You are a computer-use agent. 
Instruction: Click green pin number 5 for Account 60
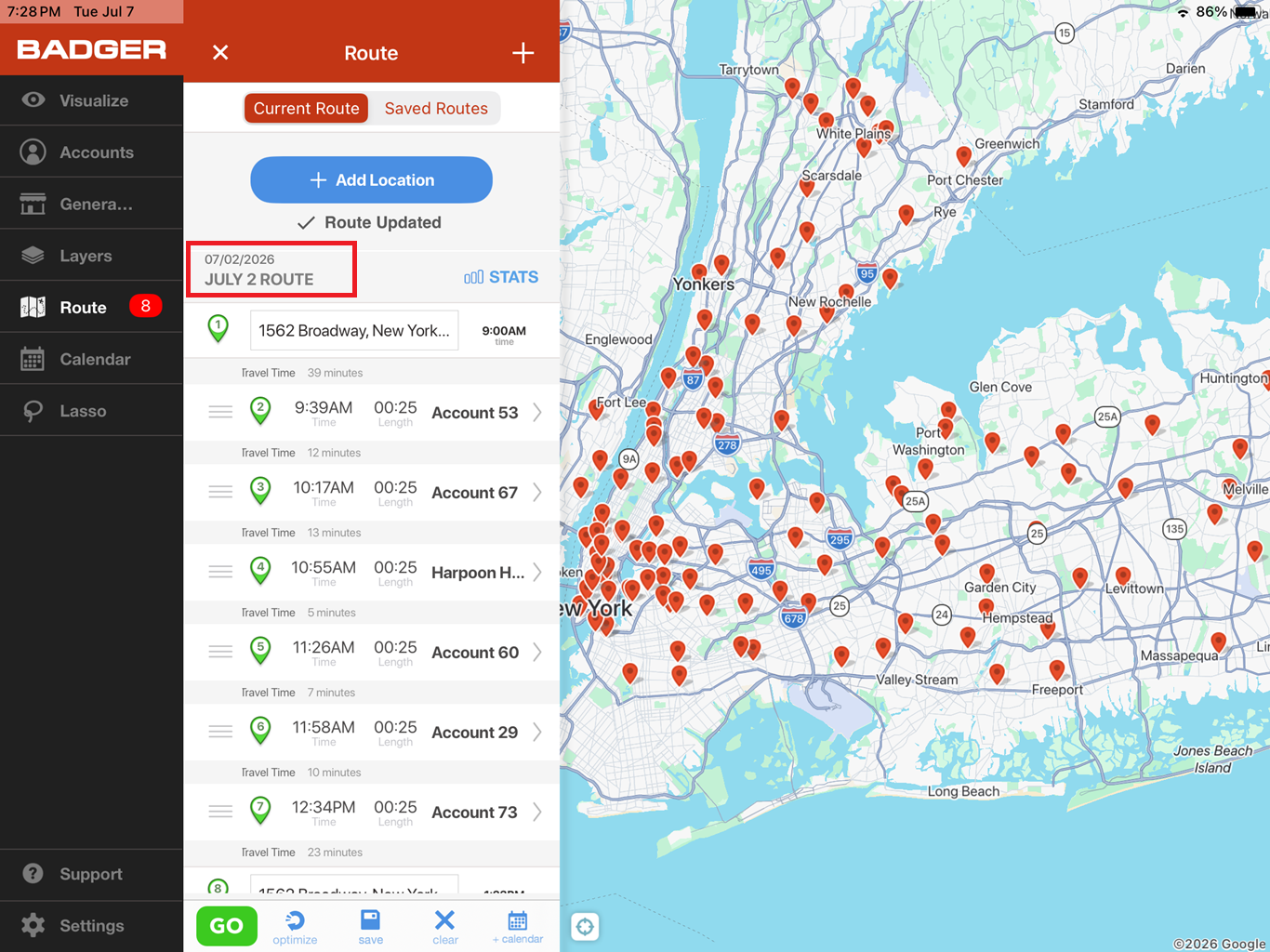(261, 650)
